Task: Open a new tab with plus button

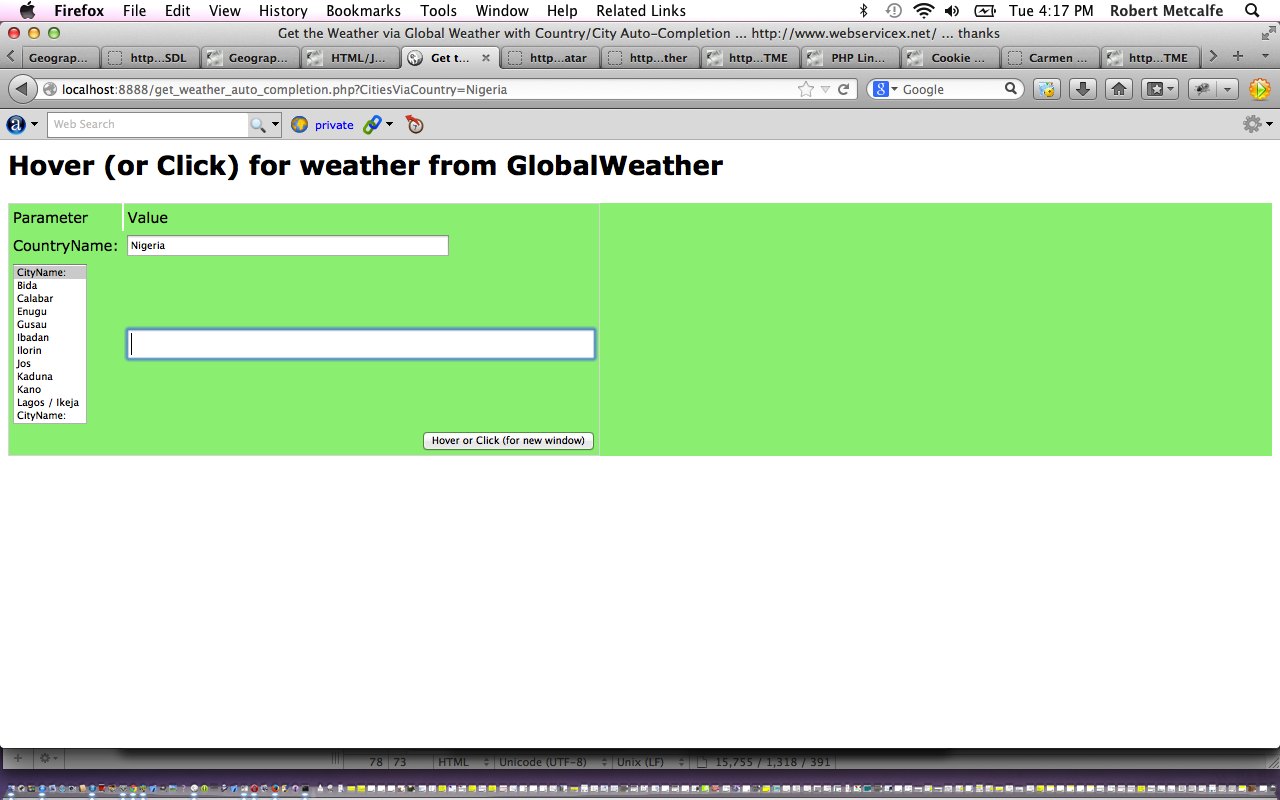Action: tap(1238, 57)
